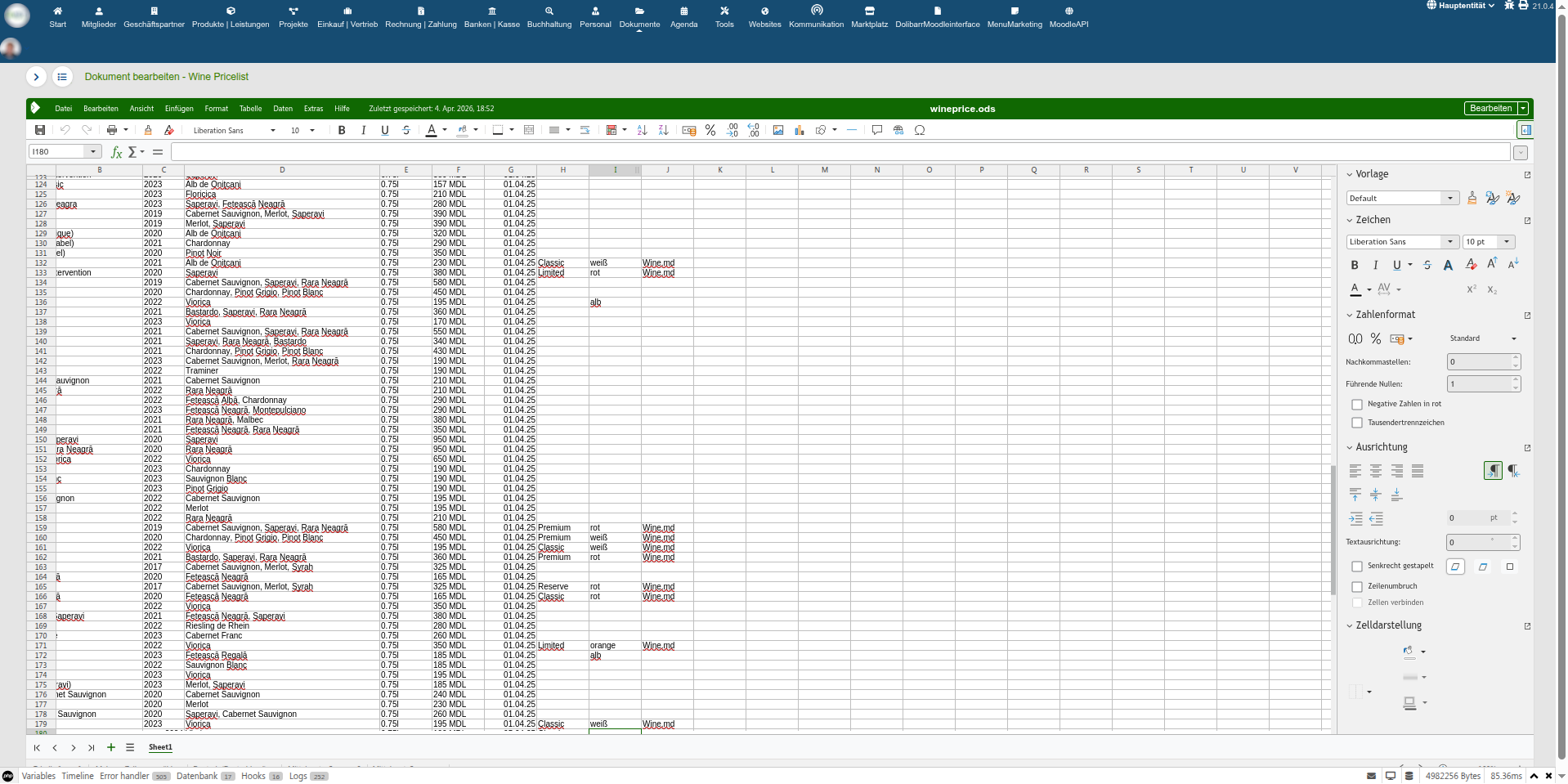Apply superscript in the sidebar
This screenshot has height=784, width=1568.
[x=1472, y=289]
